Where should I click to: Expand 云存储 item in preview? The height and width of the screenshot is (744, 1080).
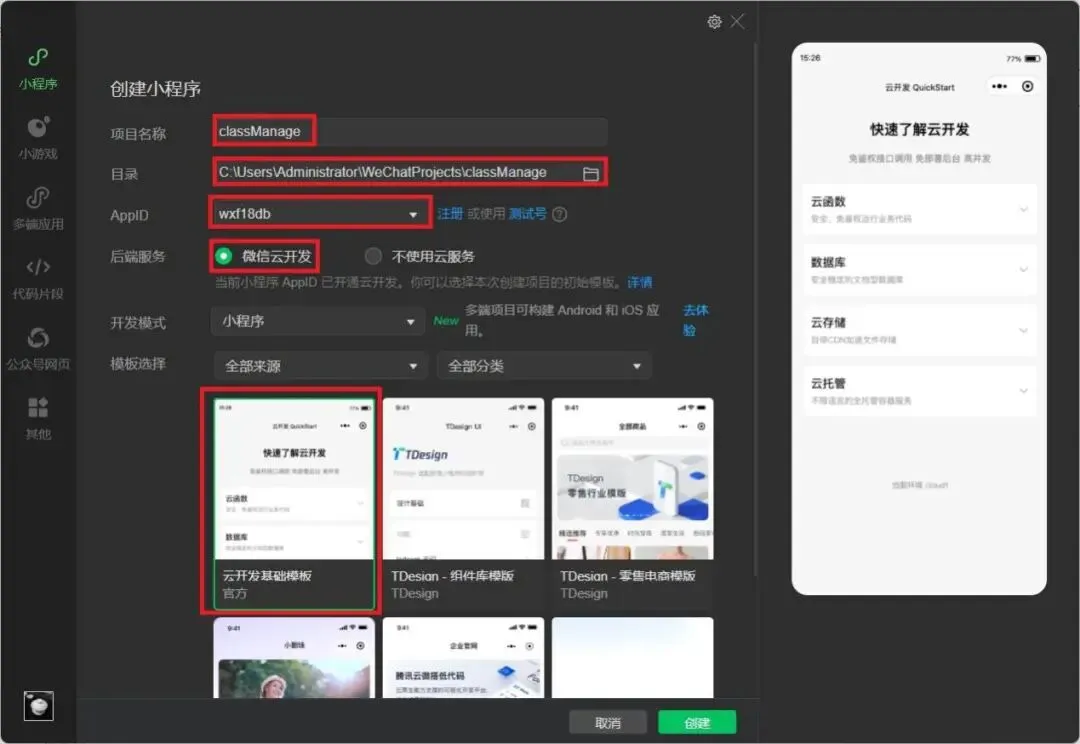click(920, 330)
